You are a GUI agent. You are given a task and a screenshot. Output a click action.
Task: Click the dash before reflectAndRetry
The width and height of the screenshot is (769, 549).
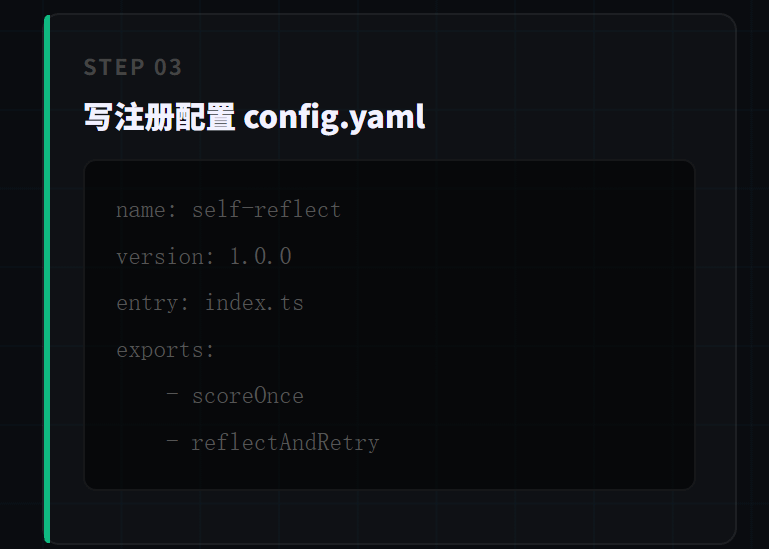click(x=172, y=440)
